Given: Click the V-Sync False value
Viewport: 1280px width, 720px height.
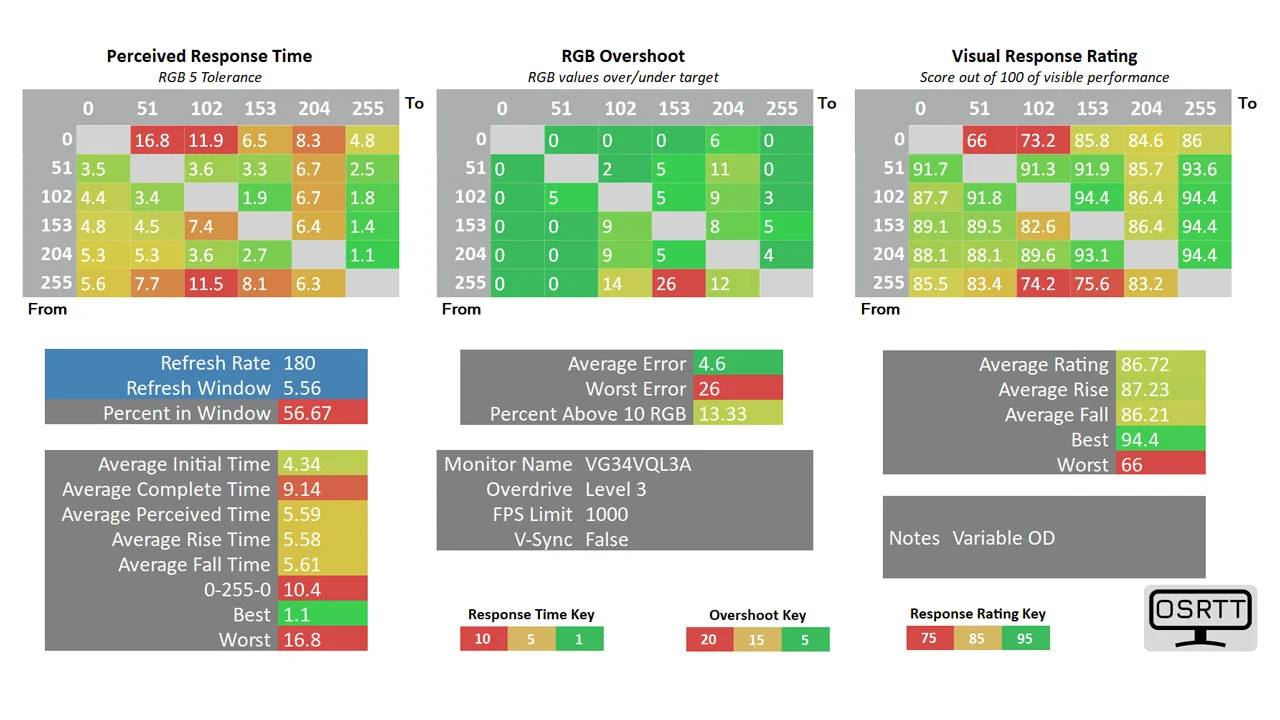Looking at the screenshot, I should coord(607,540).
